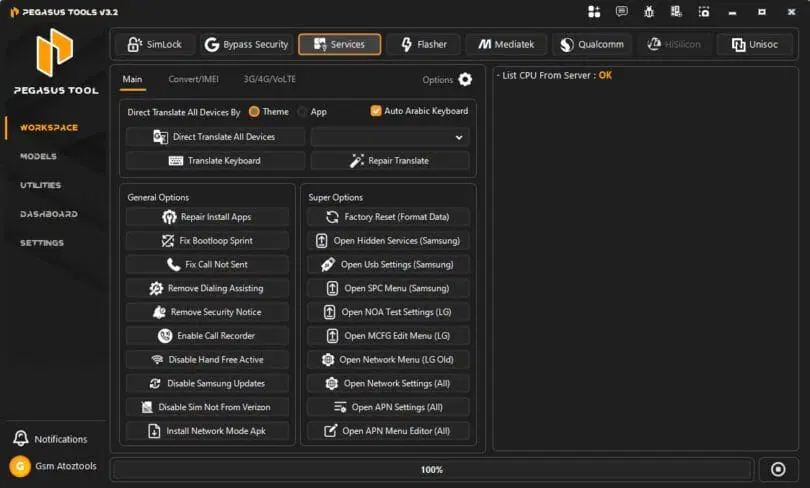Open the Unisoc tab
This screenshot has height=488, width=810.
(755, 44)
